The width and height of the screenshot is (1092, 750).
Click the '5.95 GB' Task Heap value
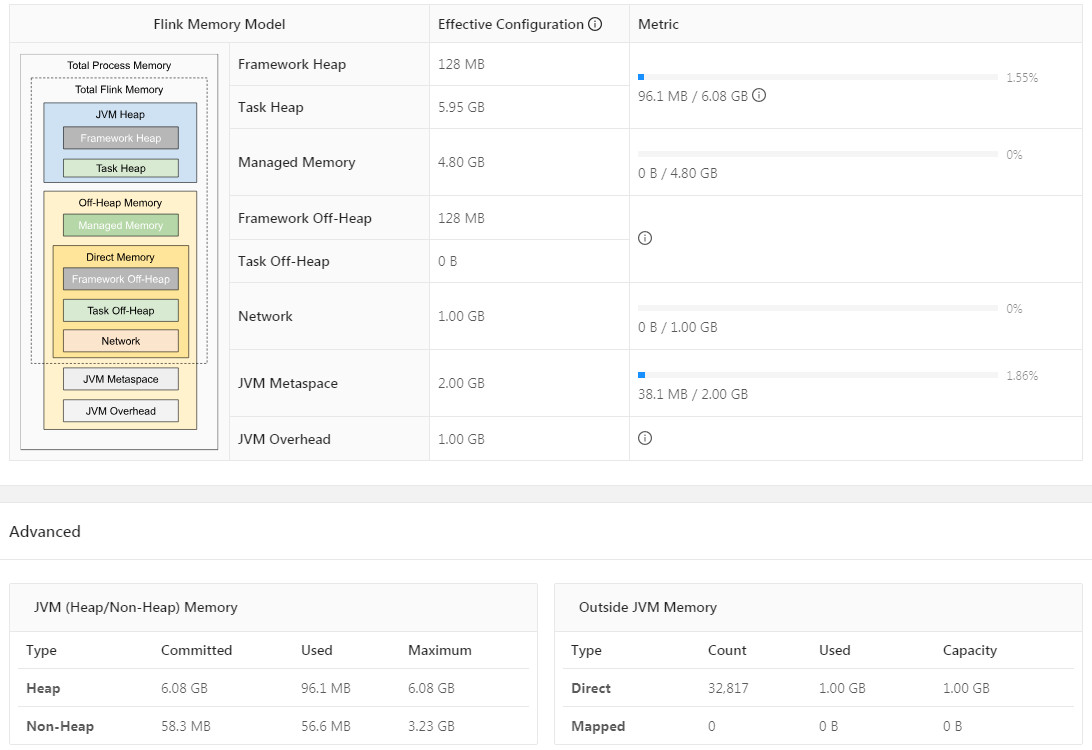pos(461,107)
